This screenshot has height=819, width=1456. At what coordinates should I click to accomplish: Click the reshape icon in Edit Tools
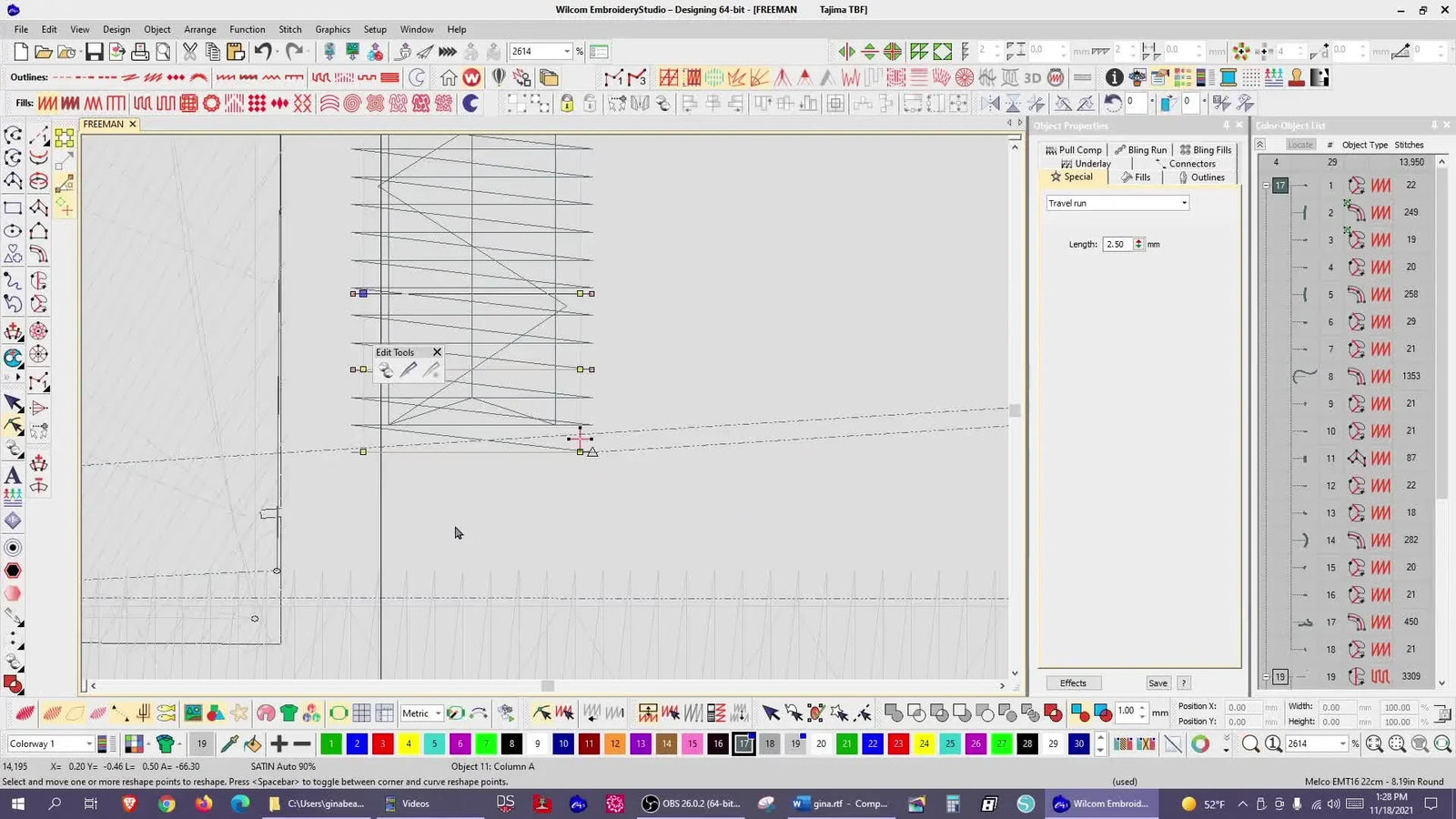(x=386, y=369)
